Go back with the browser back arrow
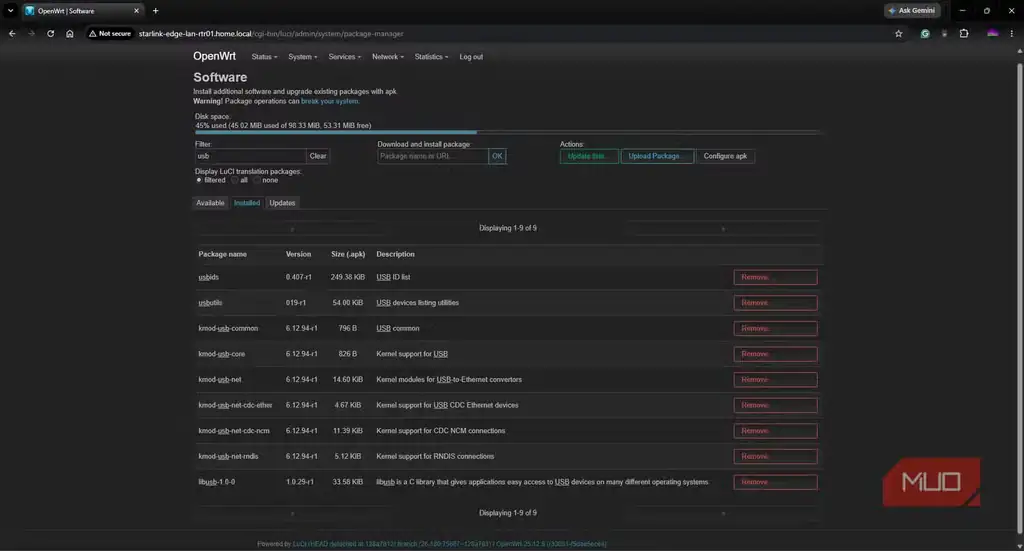This screenshot has height=551, width=1024. (12, 33)
